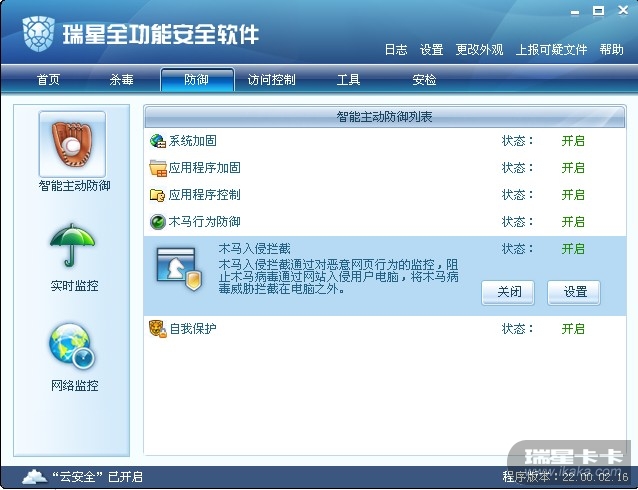Click the 应用程序控制 folder icon

(158, 195)
